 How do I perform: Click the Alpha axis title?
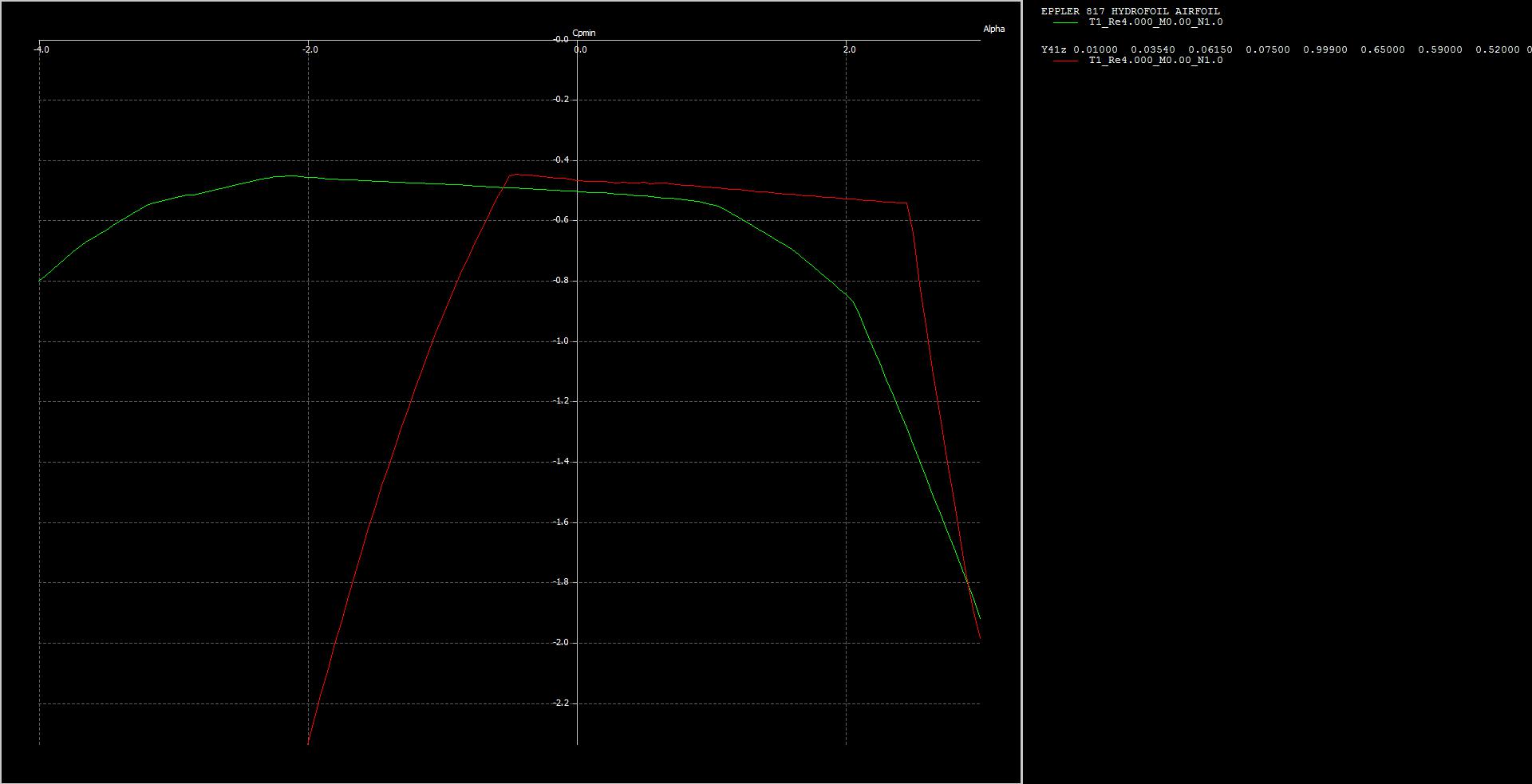[x=993, y=29]
